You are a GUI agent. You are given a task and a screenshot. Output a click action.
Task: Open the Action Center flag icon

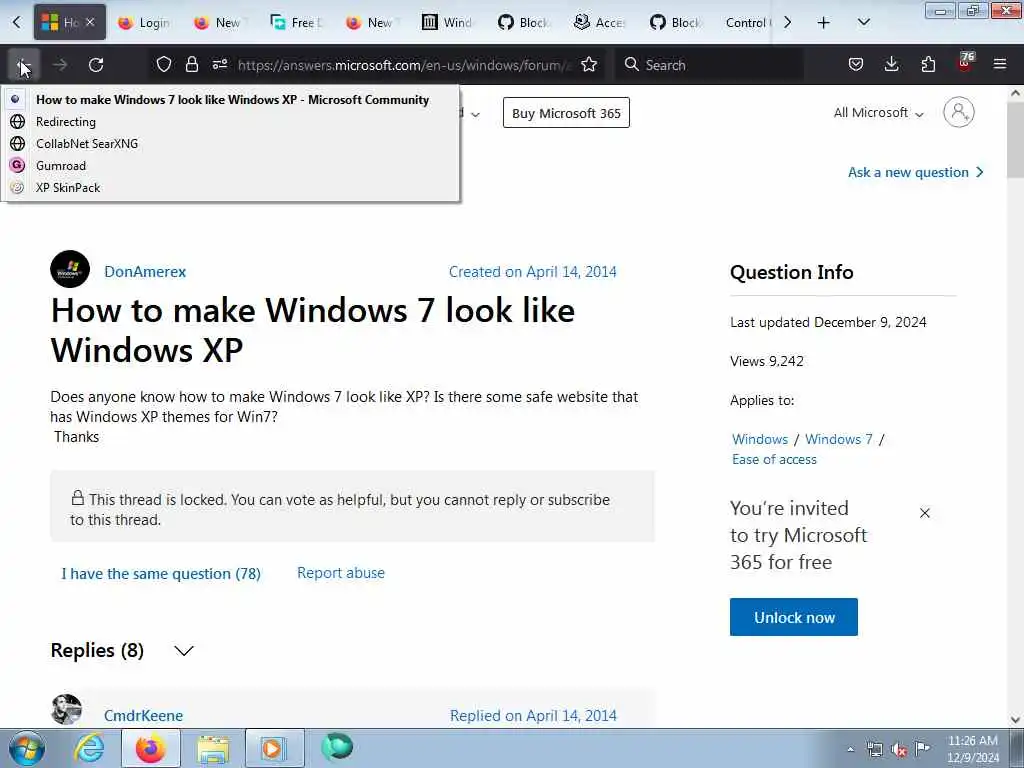[x=922, y=749]
